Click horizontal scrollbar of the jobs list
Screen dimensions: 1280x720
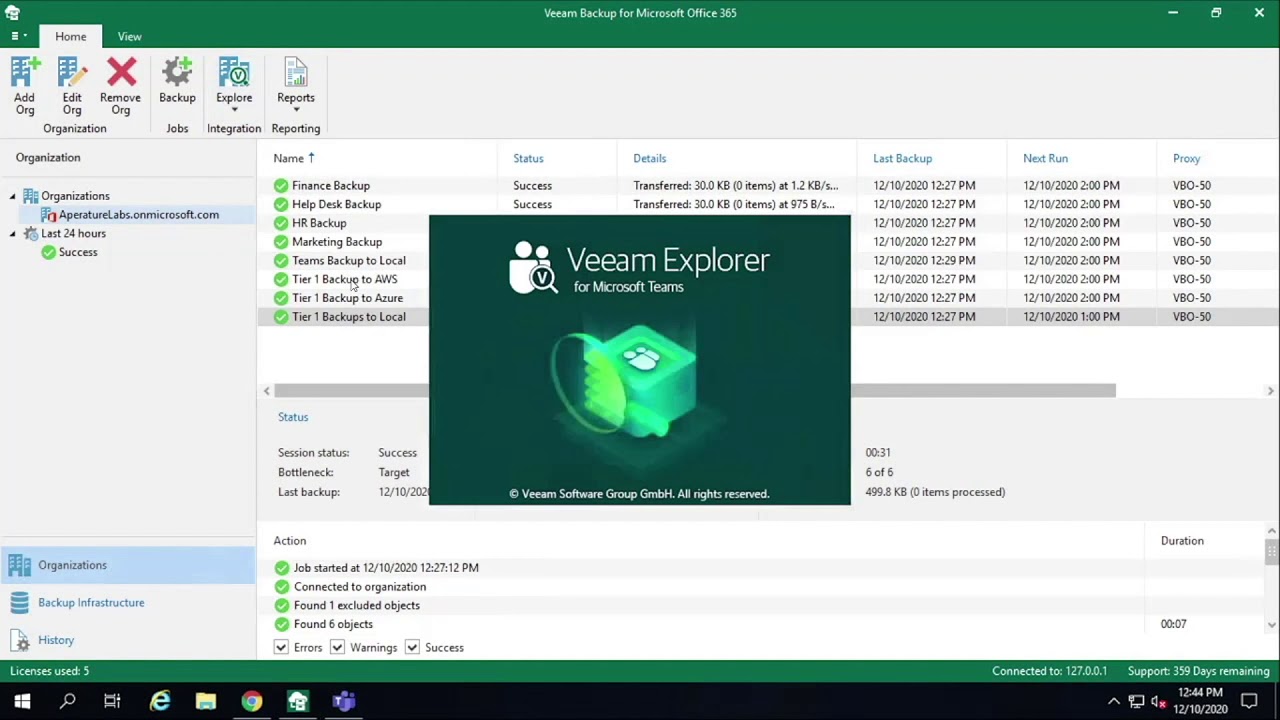click(694, 391)
